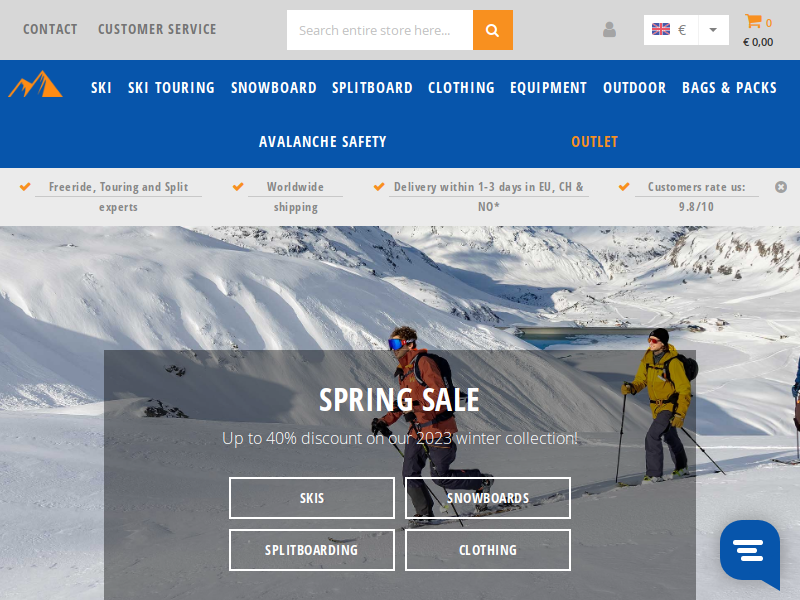Viewport: 800px width, 600px height.
Task: Open the Snowboard menu item
Action: pyautogui.click(x=273, y=88)
